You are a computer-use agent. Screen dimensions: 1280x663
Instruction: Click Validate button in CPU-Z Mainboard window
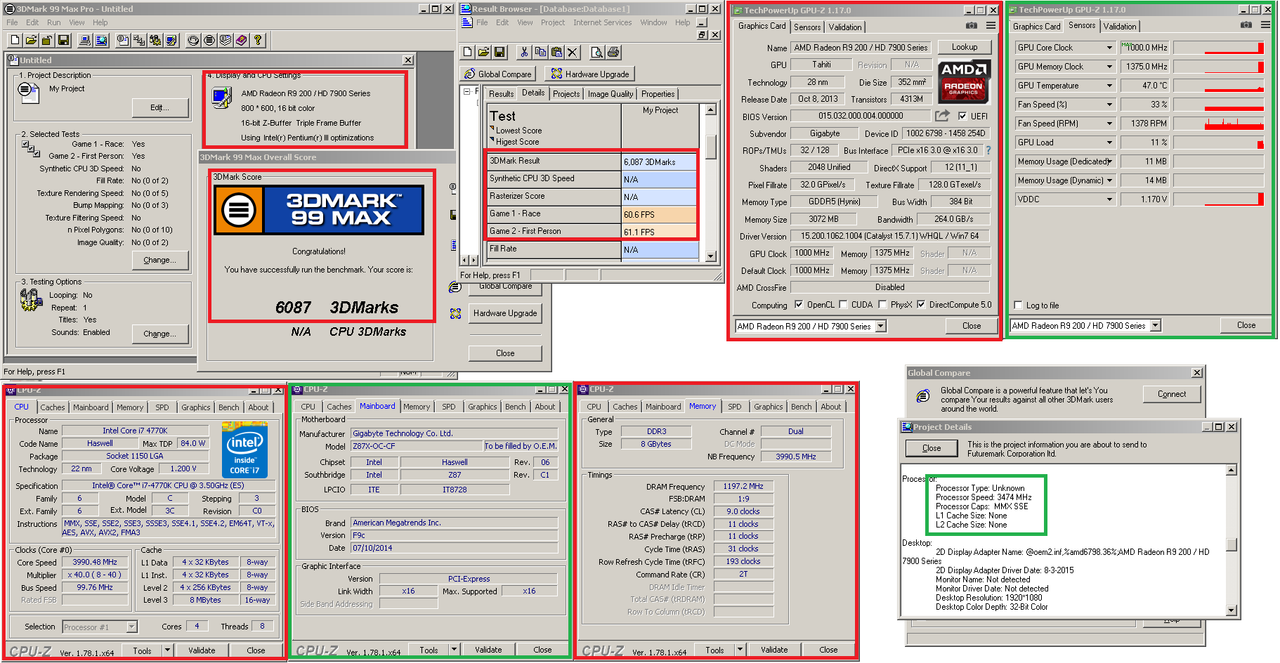[x=489, y=650]
